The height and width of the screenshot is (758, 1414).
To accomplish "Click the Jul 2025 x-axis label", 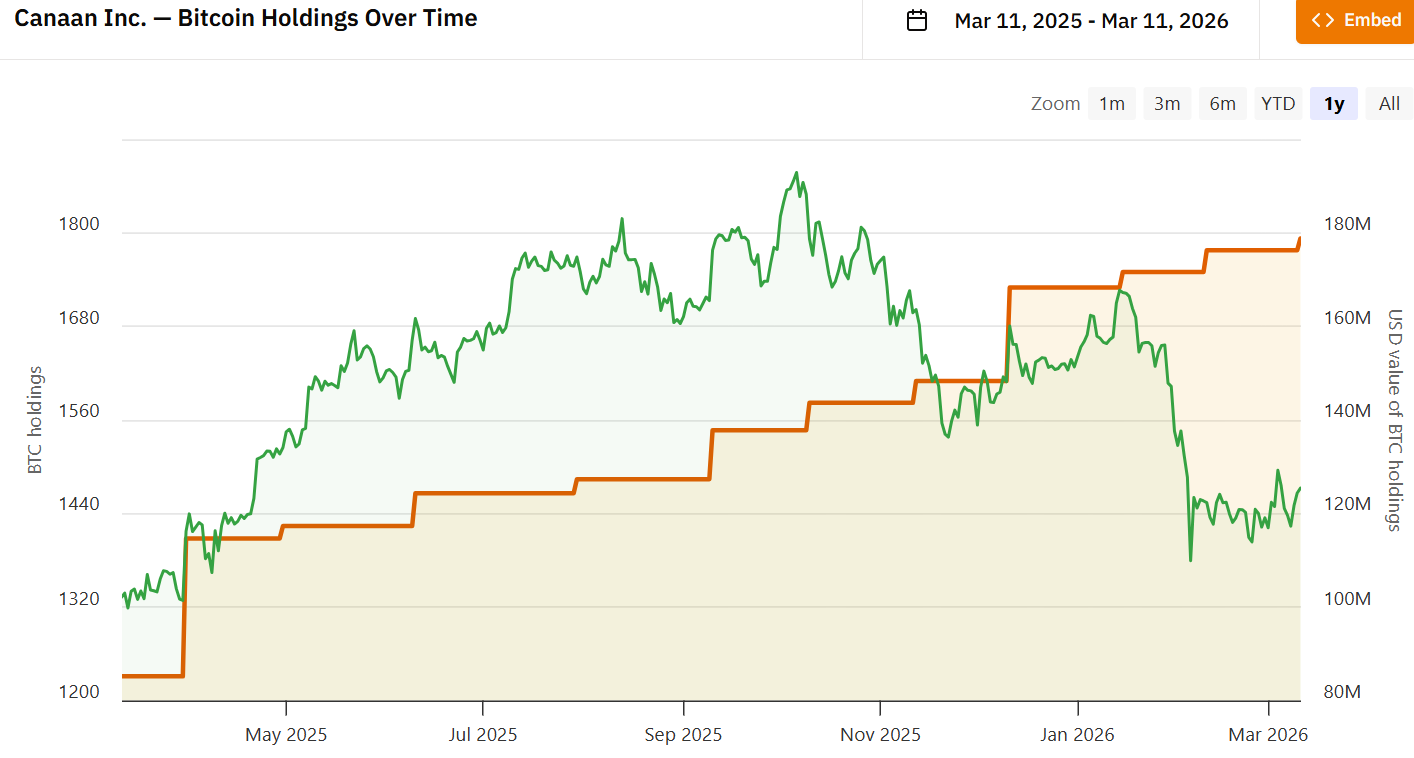I will 483,735.
